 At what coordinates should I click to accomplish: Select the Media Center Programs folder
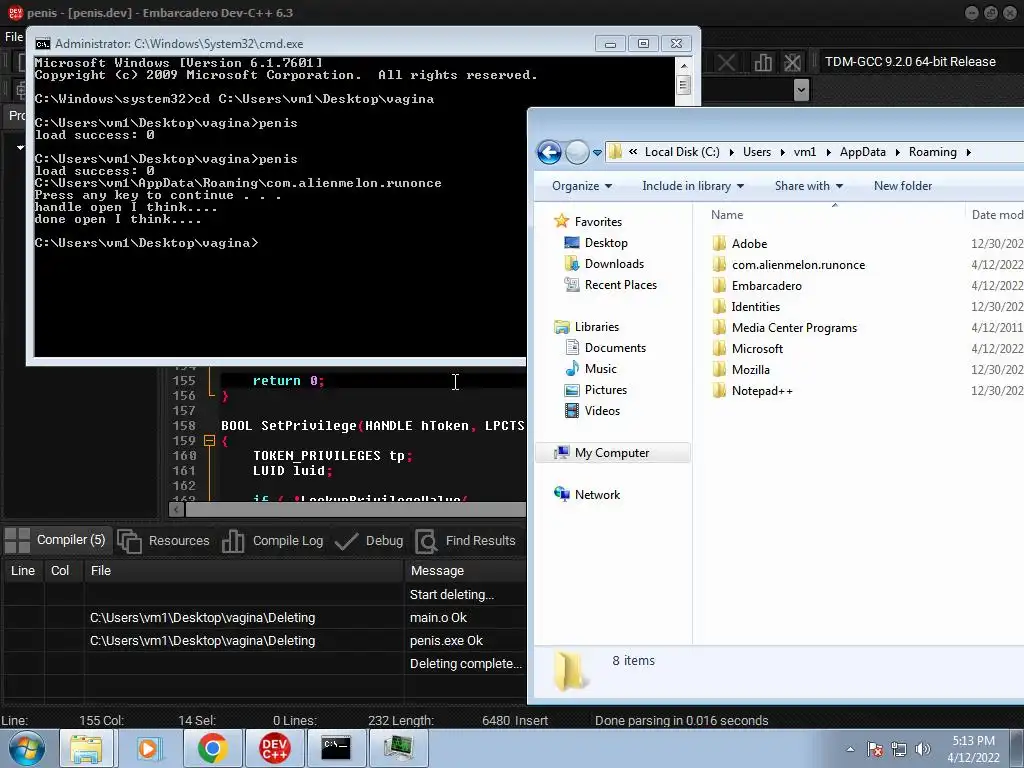pos(794,328)
